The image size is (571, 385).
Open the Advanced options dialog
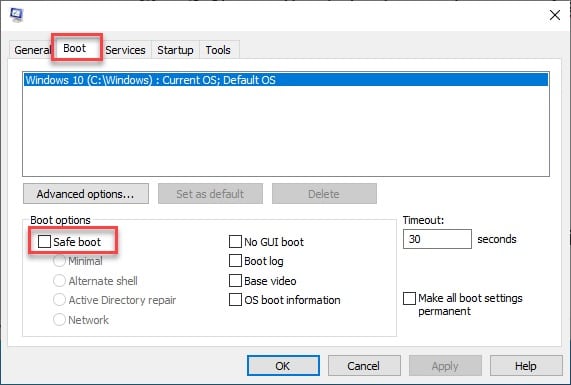86,194
